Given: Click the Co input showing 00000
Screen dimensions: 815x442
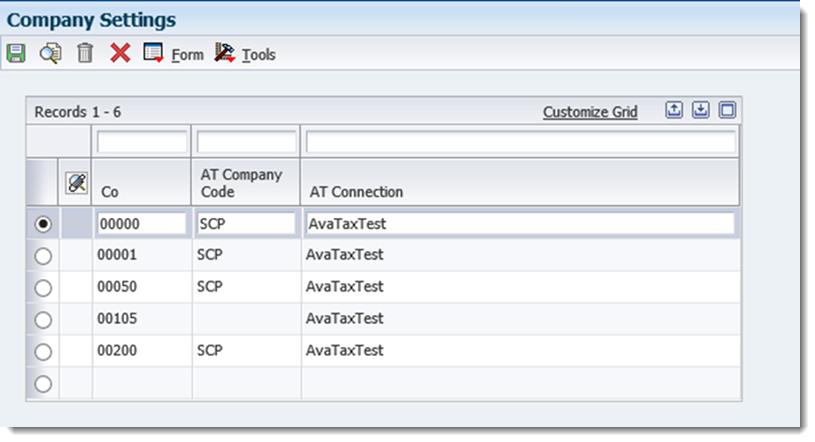Looking at the screenshot, I should (x=142, y=224).
